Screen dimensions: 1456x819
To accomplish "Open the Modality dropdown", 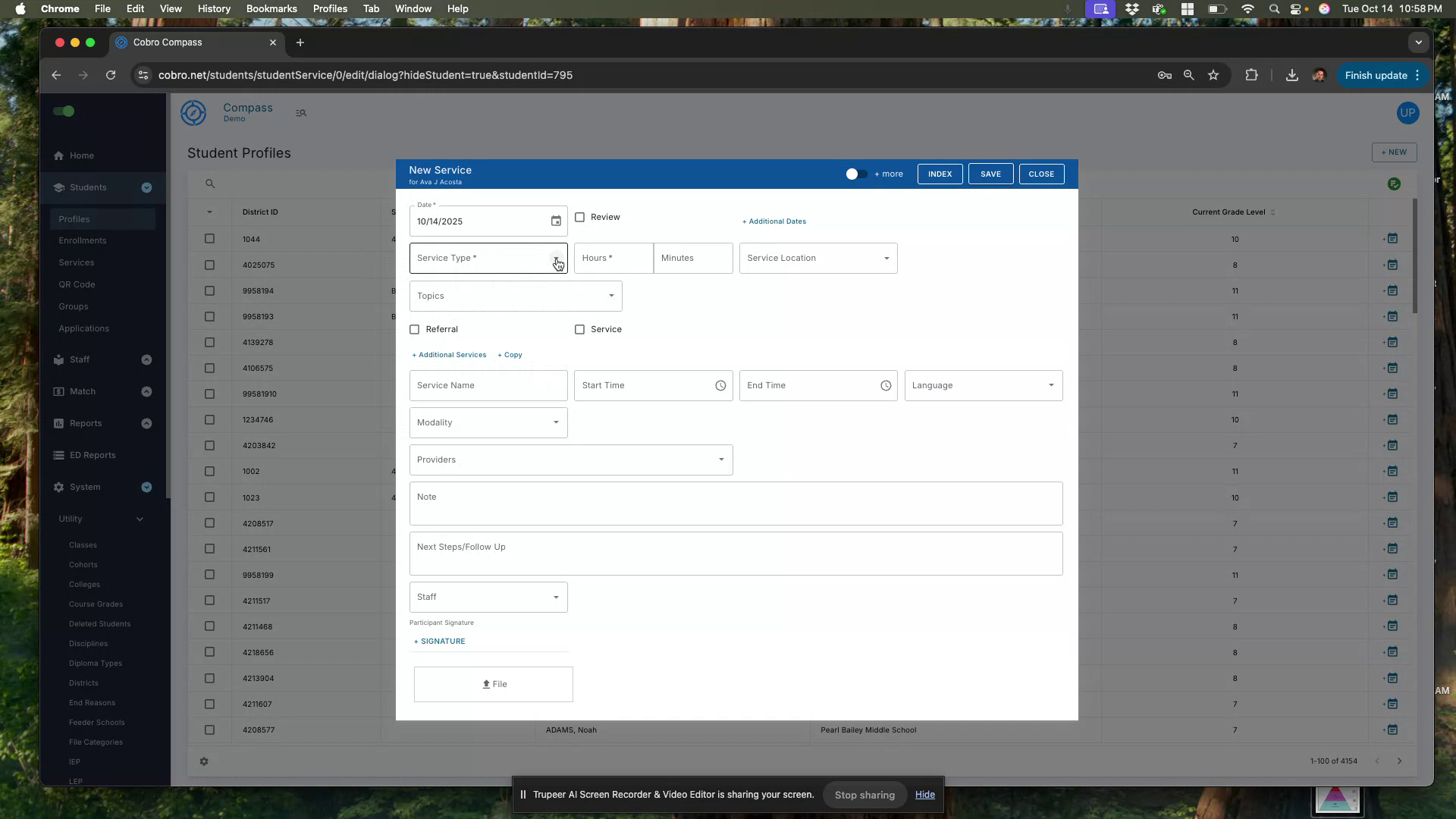I will point(555,422).
